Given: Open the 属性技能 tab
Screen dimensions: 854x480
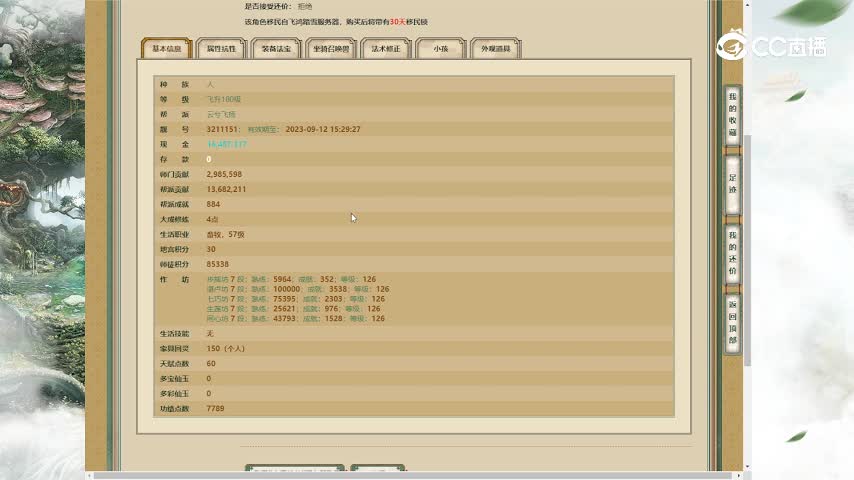Looking at the screenshot, I should point(221,48).
